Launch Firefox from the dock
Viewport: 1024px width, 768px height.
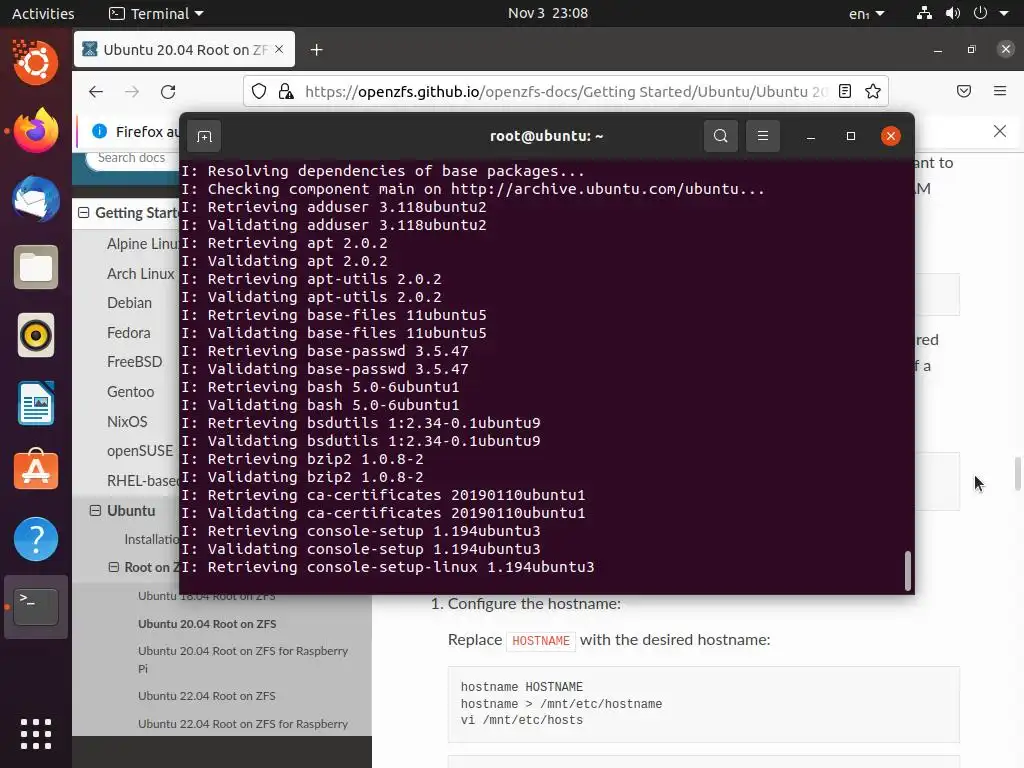(x=35, y=131)
